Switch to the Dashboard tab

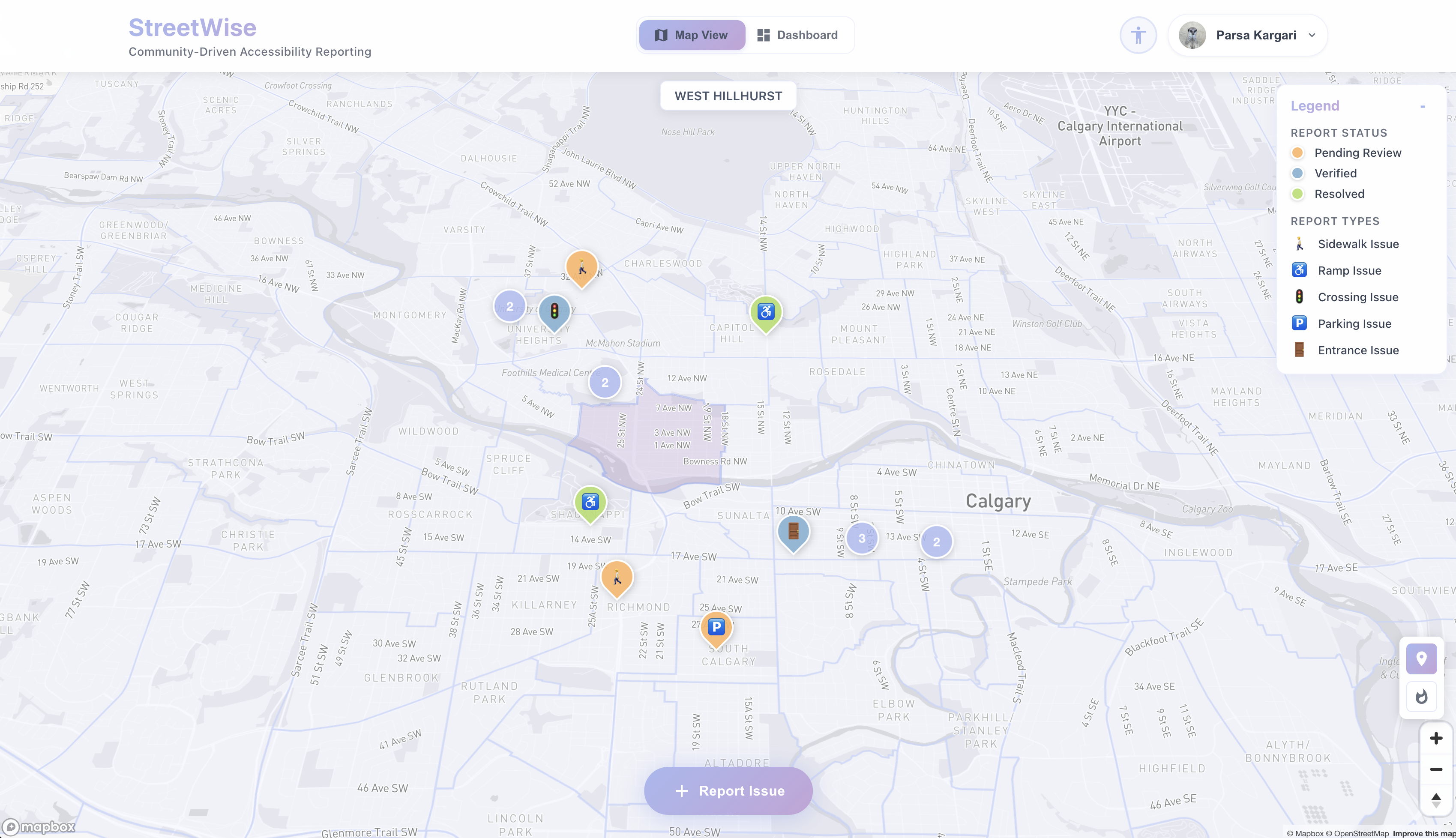point(797,35)
